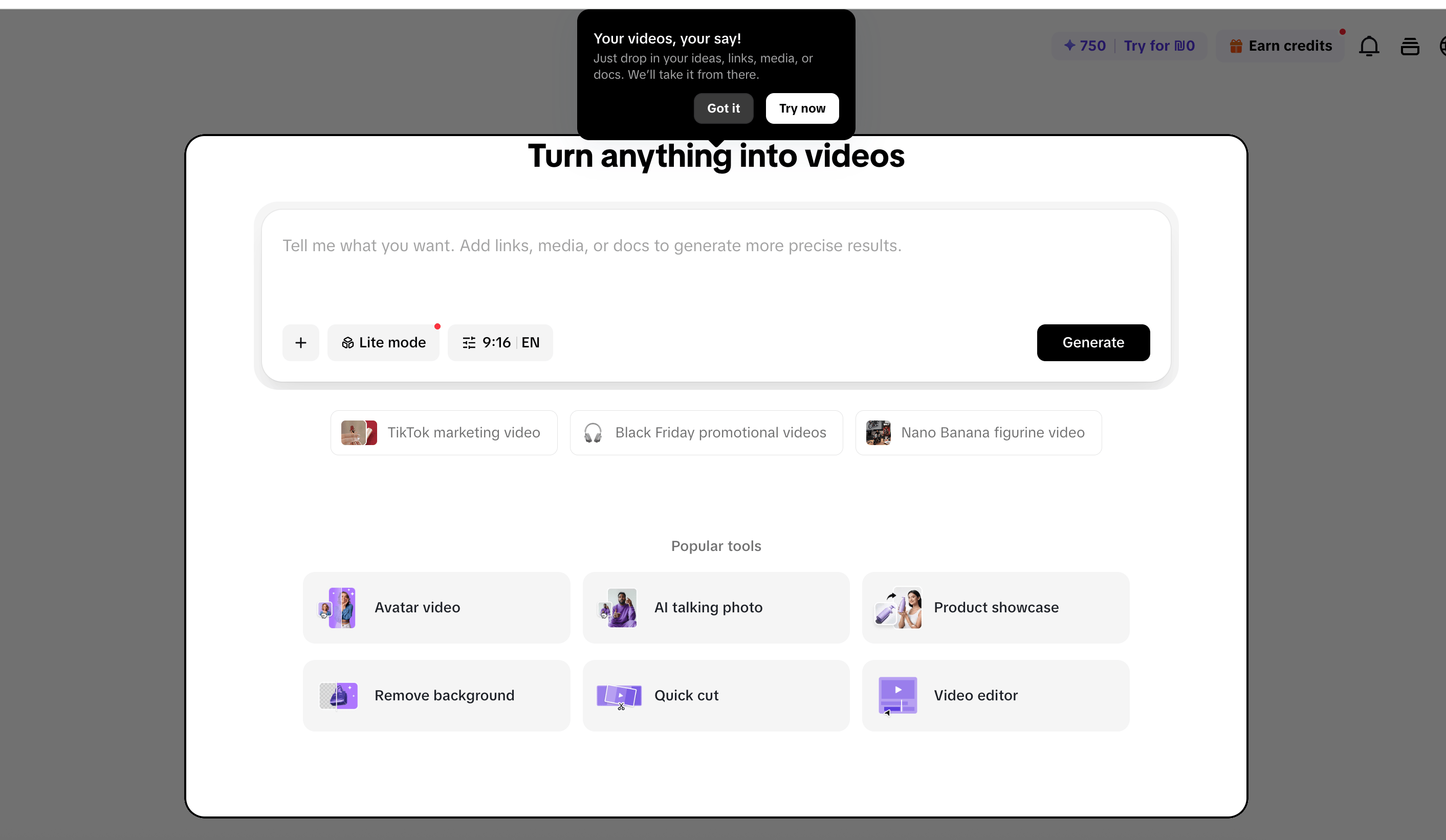Click the 750 credits indicator
This screenshot has height=840, width=1446.
click(1085, 46)
